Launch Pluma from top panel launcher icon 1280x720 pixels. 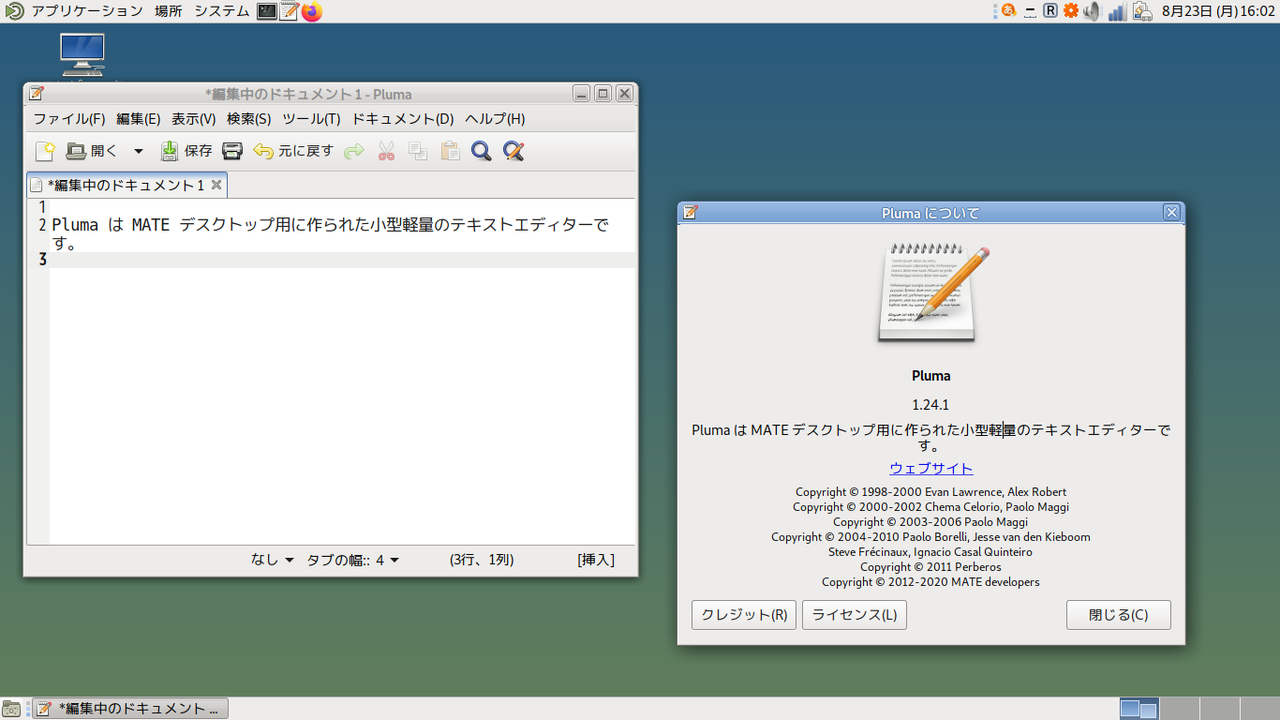click(289, 11)
